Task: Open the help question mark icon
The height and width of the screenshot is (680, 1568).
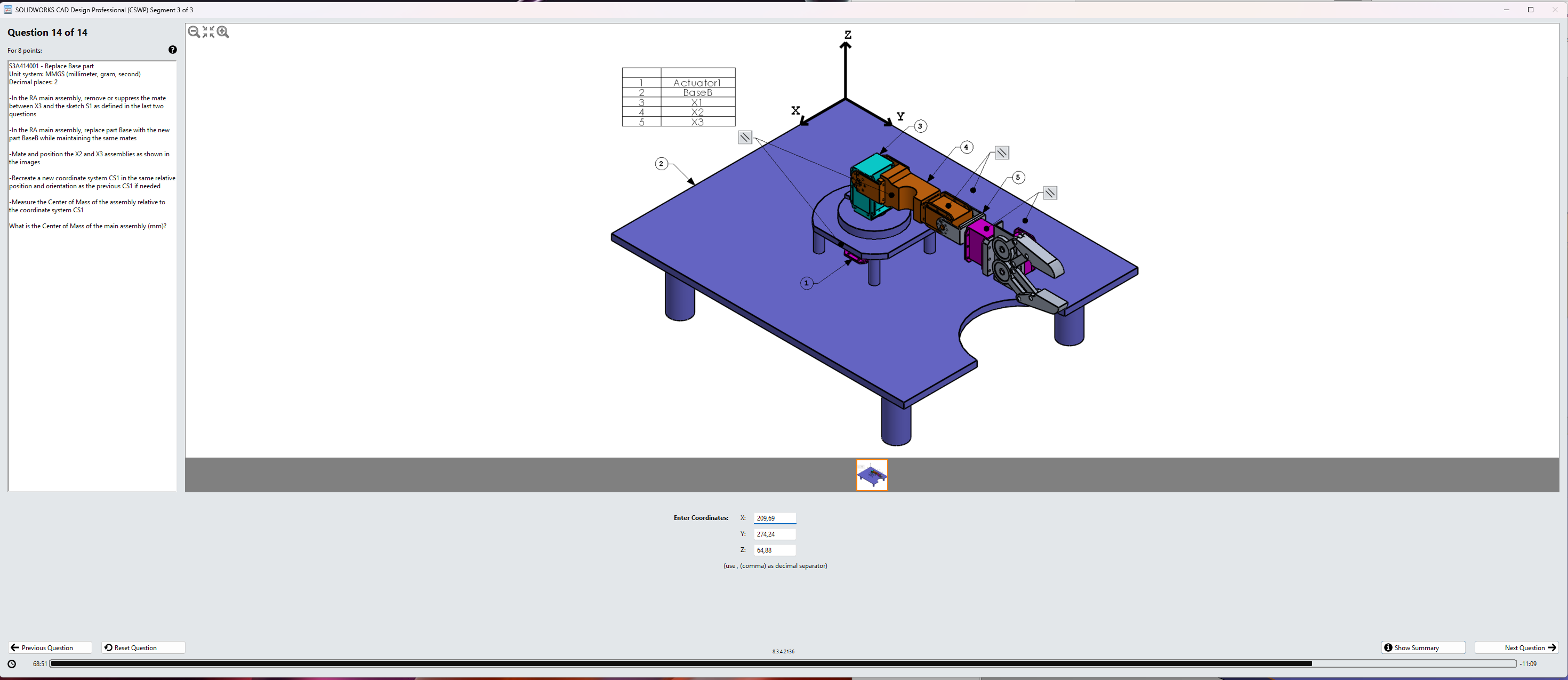Action: point(172,50)
